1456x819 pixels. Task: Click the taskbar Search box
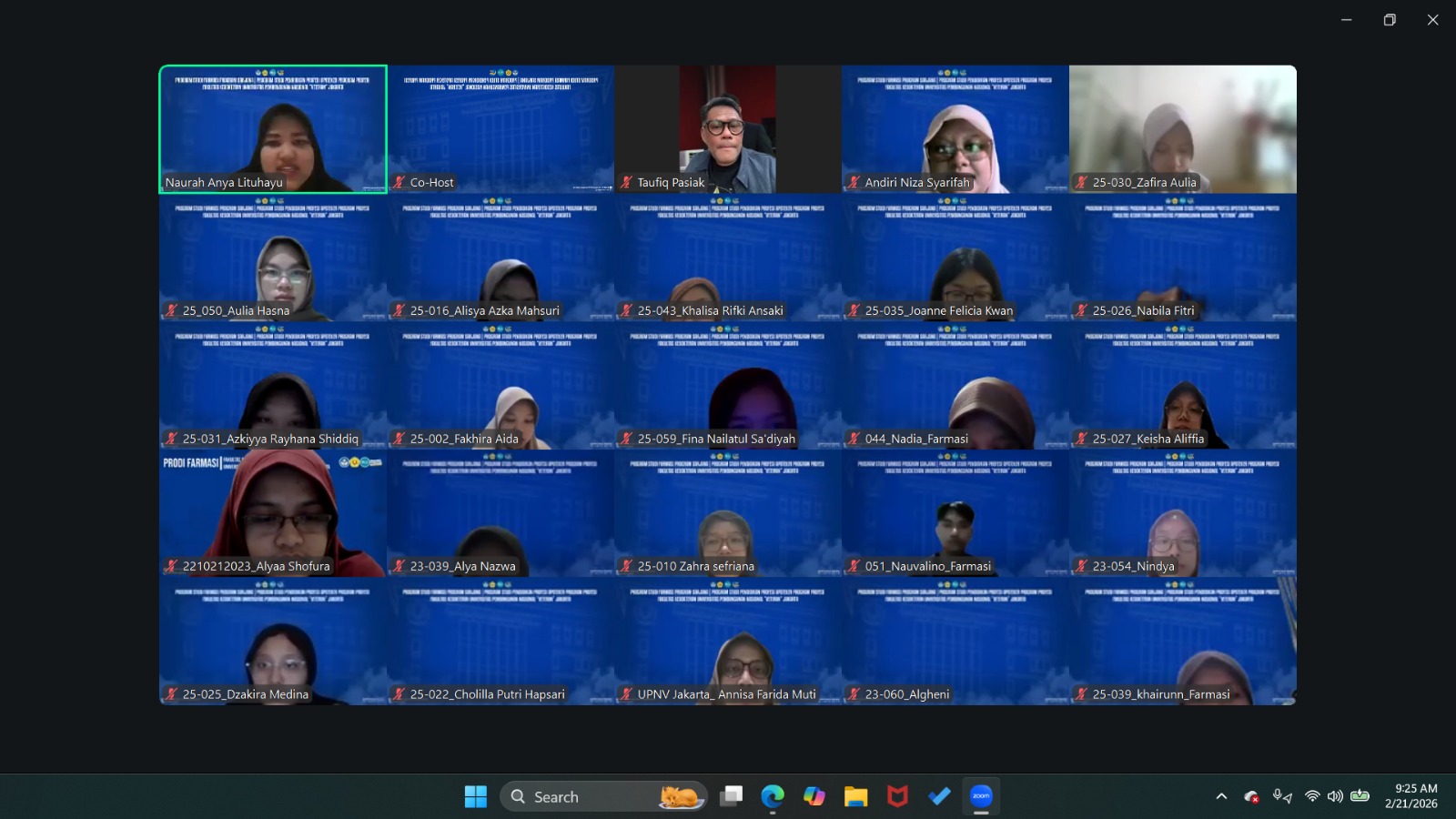coord(582,796)
